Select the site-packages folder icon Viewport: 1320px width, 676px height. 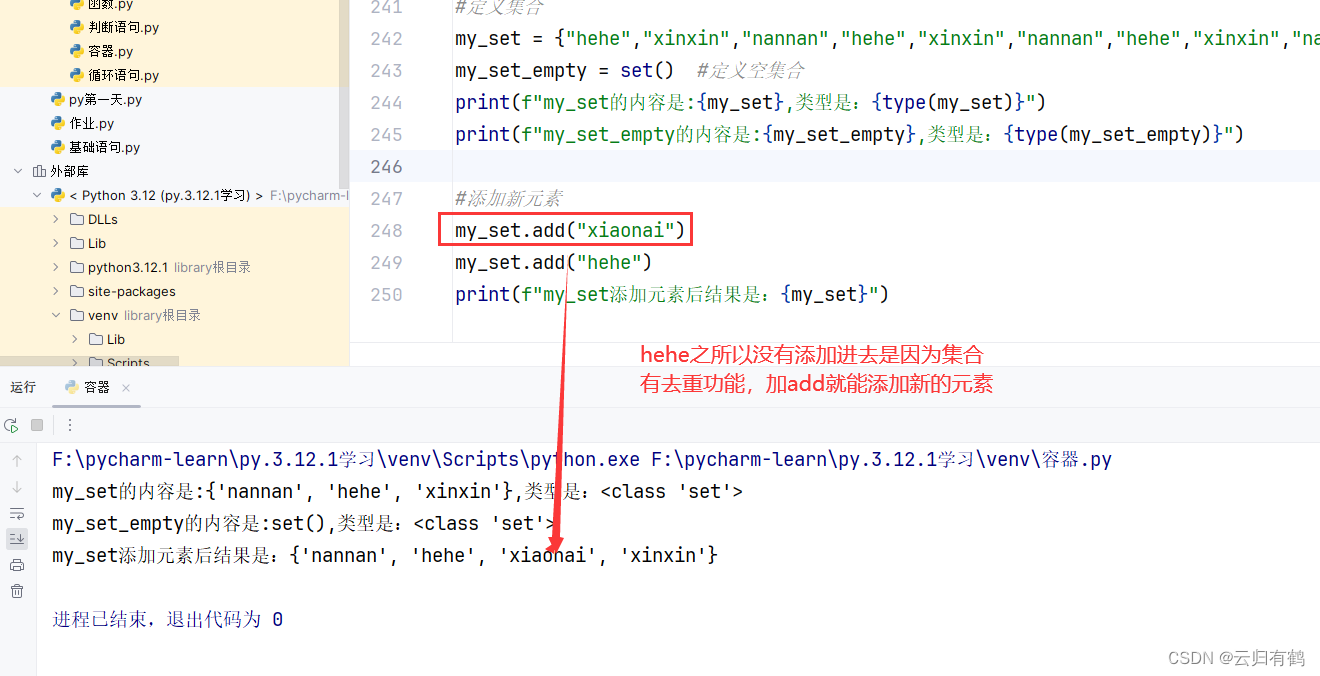(77, 291)
